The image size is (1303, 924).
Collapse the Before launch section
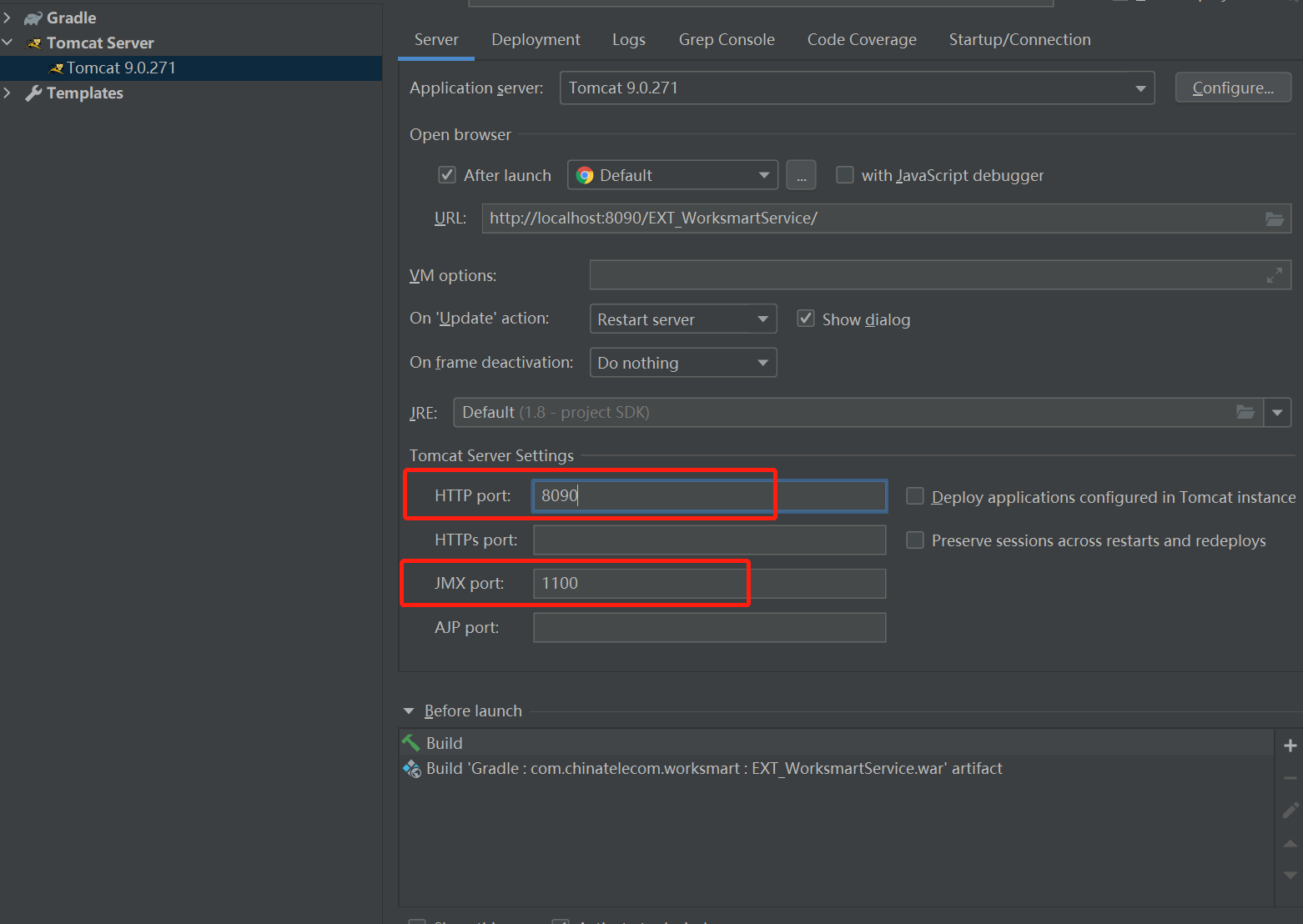[409, 711]
